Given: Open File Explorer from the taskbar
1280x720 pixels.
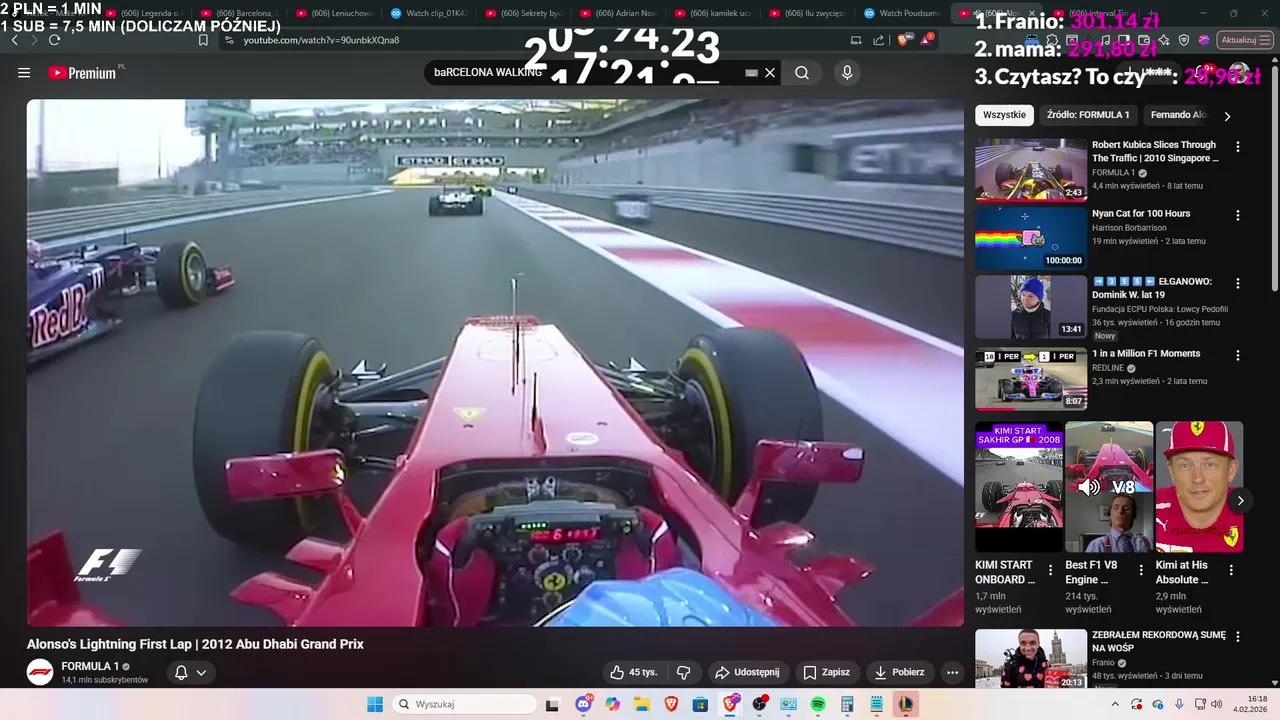Looking at the screenshot, I should coord(642,704).
